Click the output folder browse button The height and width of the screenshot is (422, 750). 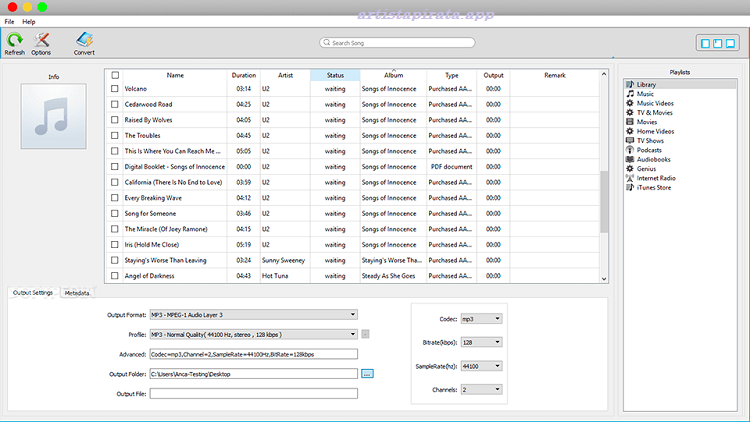[x=367, y=373]
